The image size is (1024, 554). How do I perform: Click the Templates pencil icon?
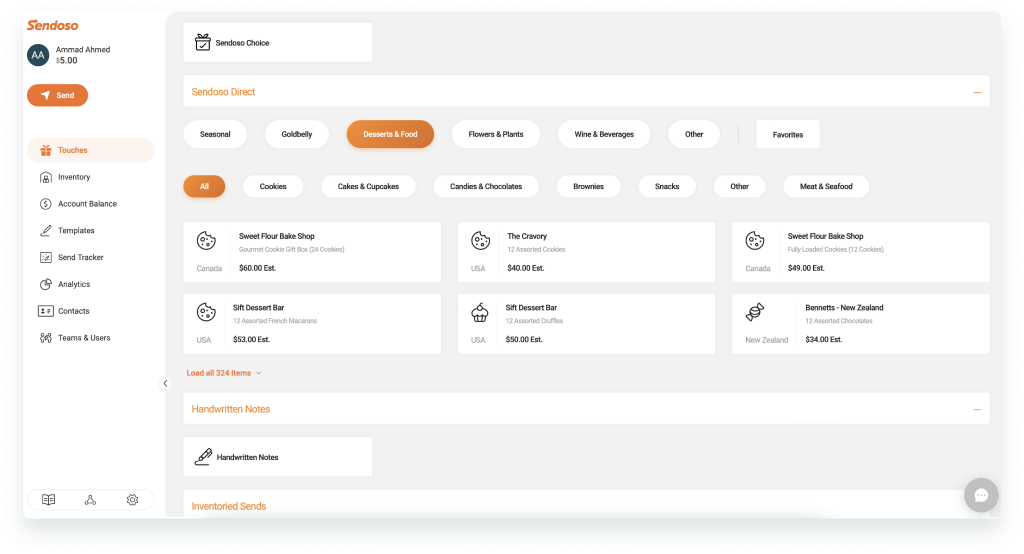coord(46,231)
